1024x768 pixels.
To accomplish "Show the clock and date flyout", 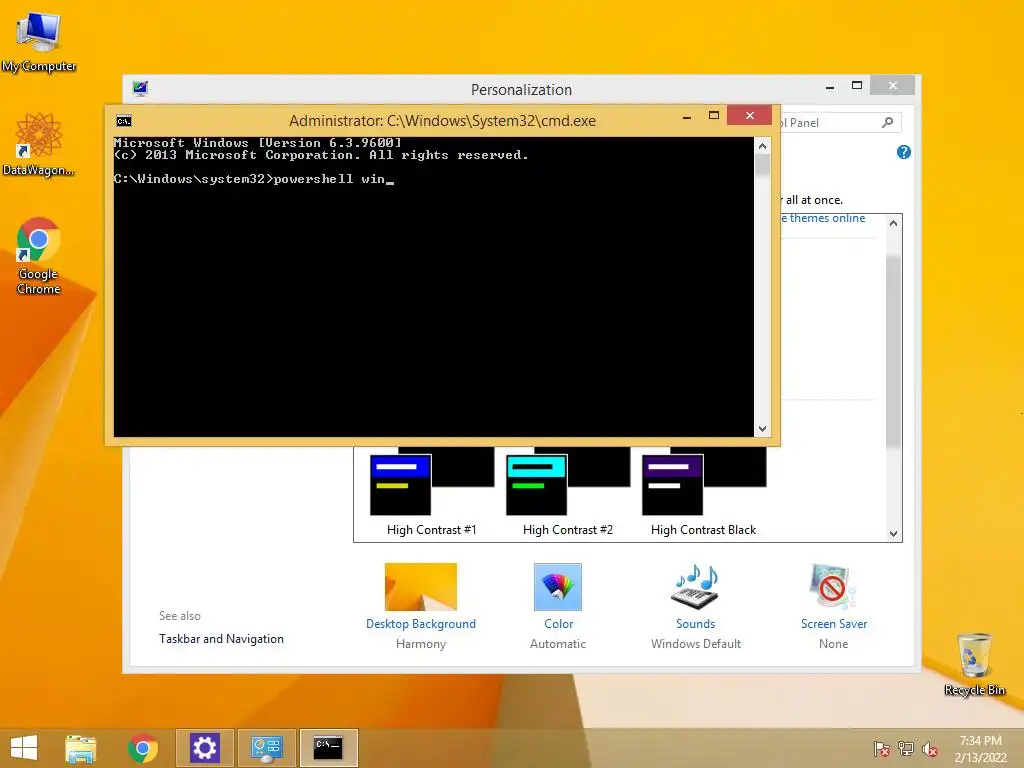I will (x=980, y=748).
